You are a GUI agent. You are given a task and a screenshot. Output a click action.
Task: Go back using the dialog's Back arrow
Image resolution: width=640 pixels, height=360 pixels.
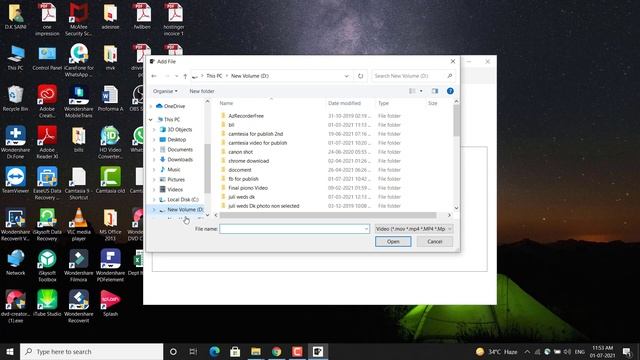pos(154,76)
